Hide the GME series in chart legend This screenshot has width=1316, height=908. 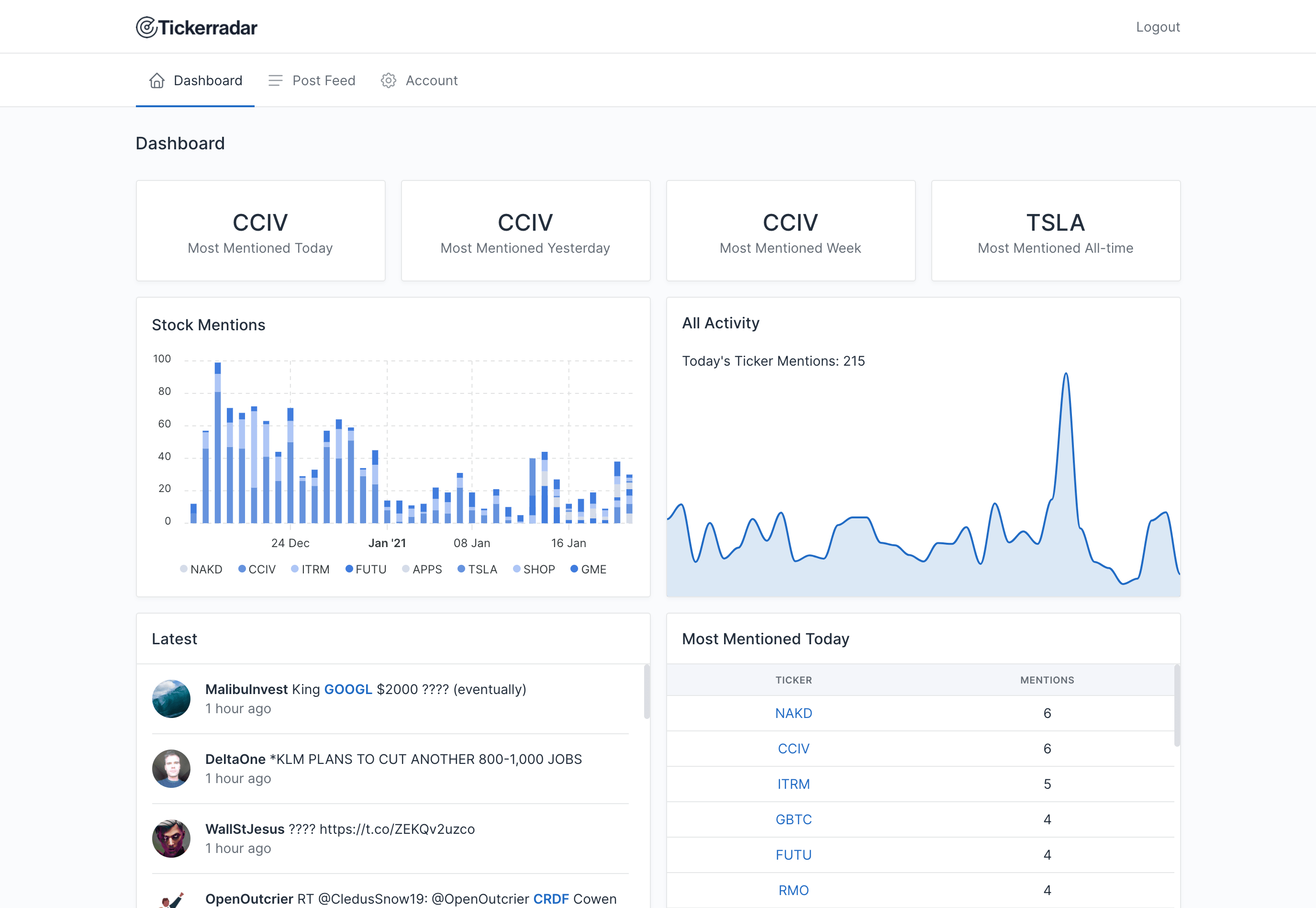(x=588, y=569)
